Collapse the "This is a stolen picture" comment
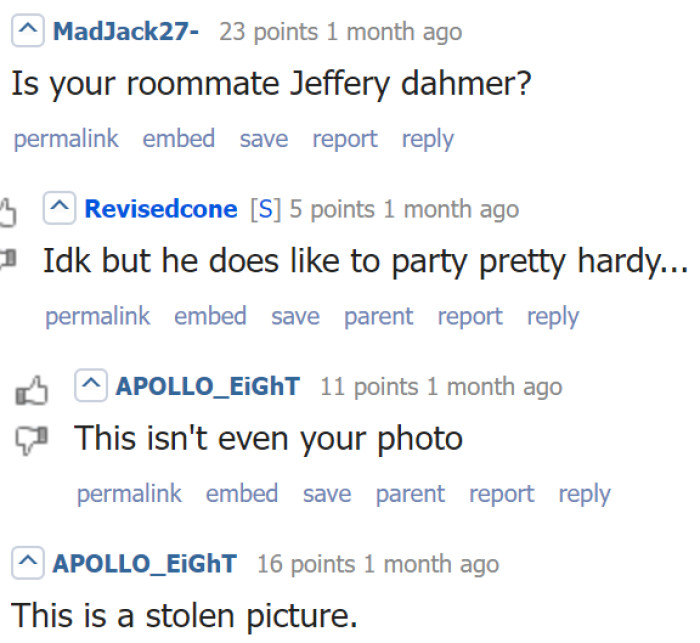Viewport: 700px width, 643px height. pos(27,563)
